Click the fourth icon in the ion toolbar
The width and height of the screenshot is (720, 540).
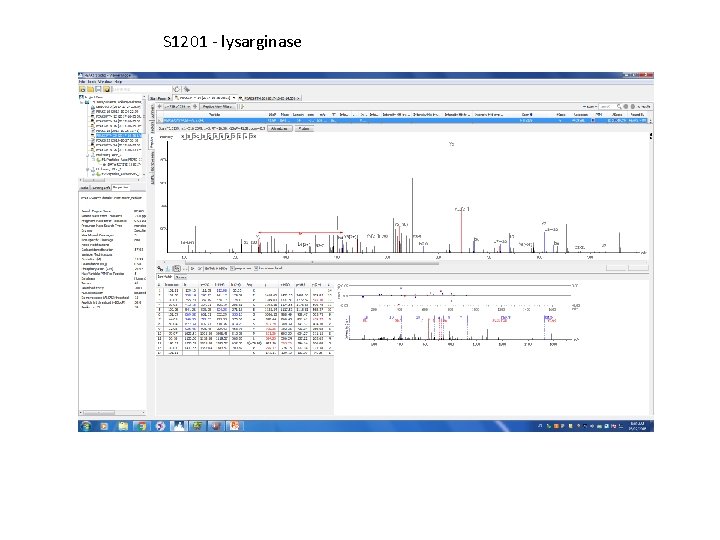[x=185, y=268]
